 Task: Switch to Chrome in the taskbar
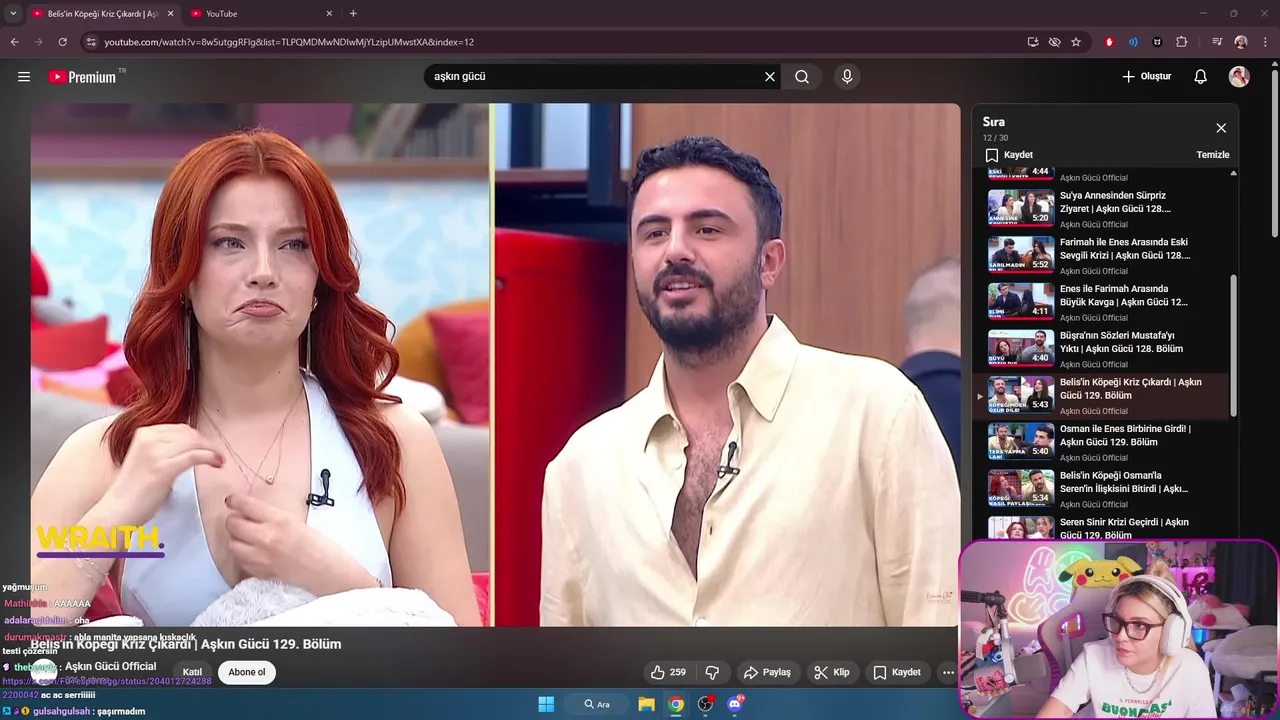click(x=677, y=704)
